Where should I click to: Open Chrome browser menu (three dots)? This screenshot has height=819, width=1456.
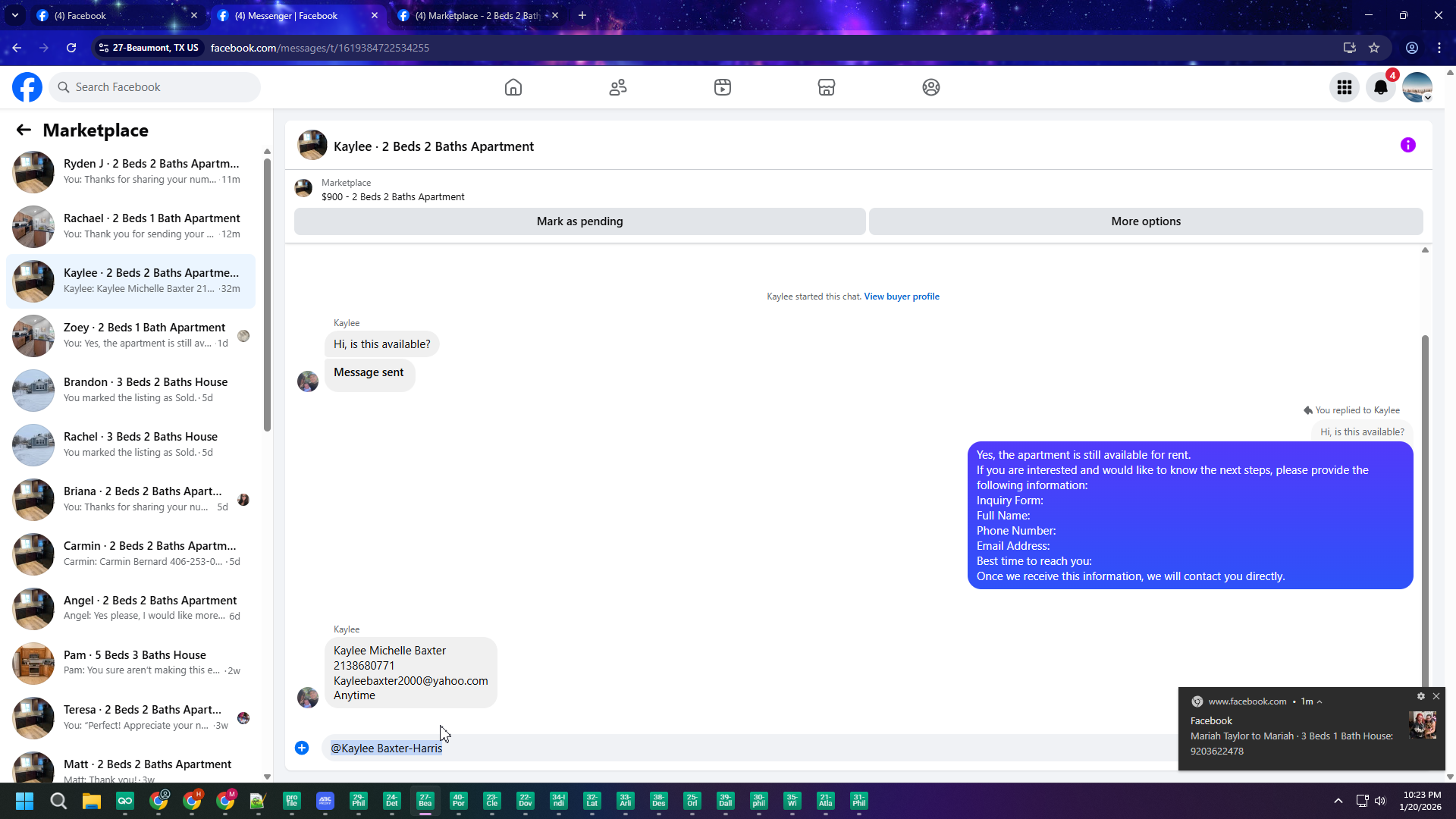(x=1439, y=48)
